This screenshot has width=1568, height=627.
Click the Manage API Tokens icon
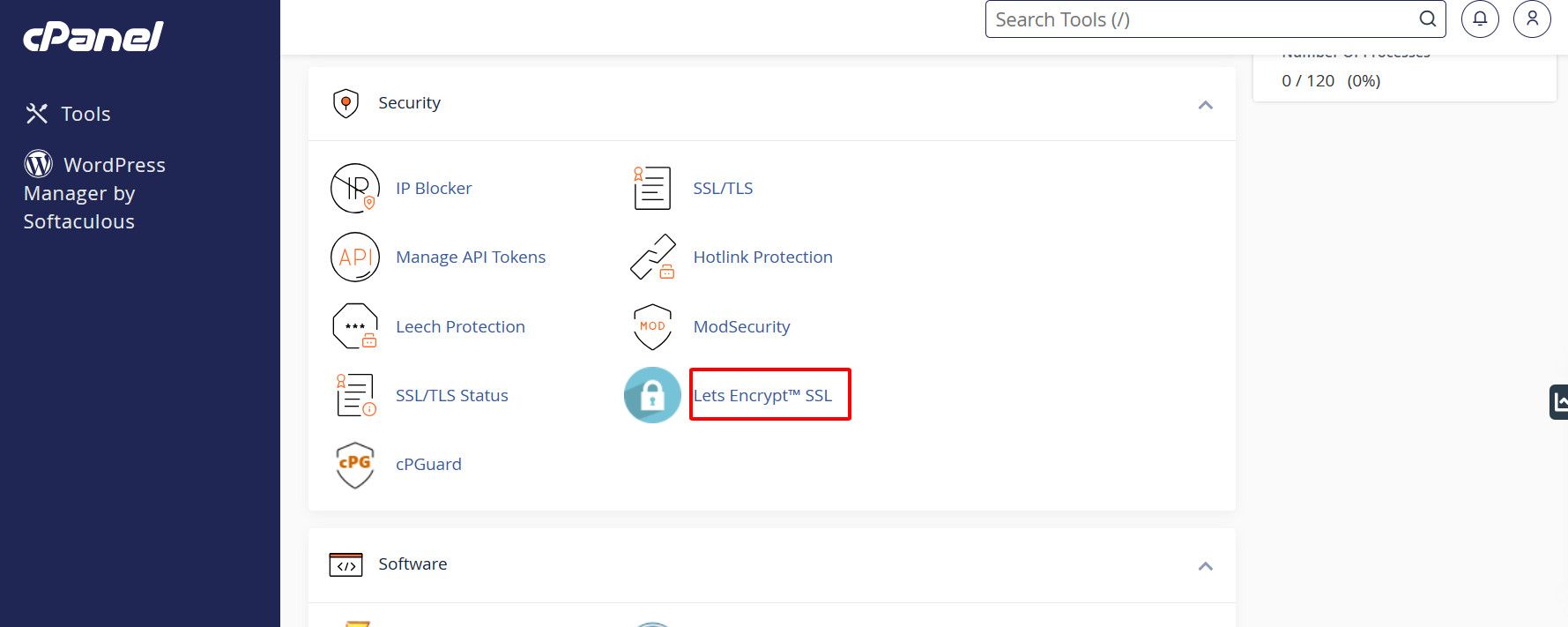click(355, 257)
